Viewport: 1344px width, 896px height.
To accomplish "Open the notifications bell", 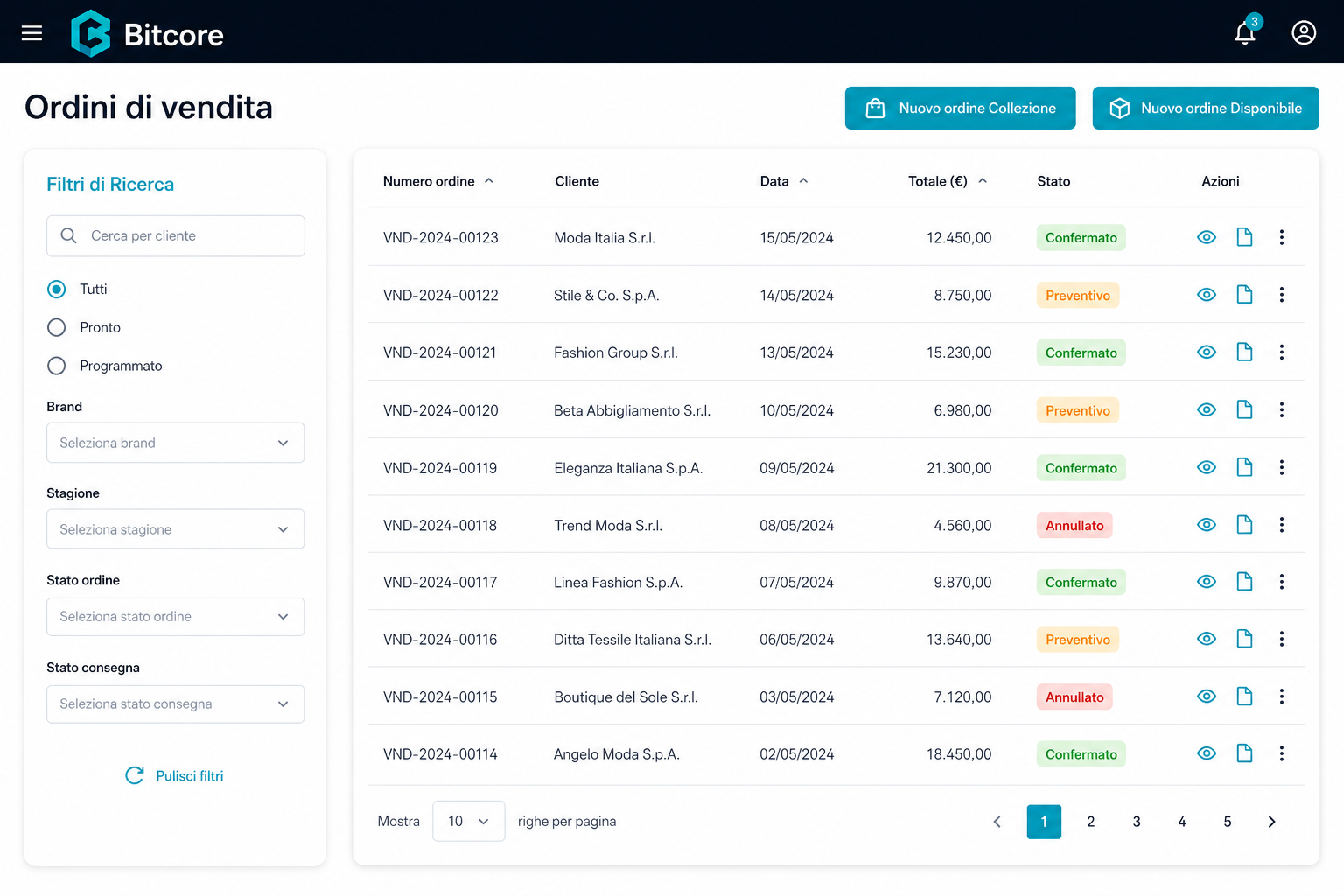I will (1245, 33).
